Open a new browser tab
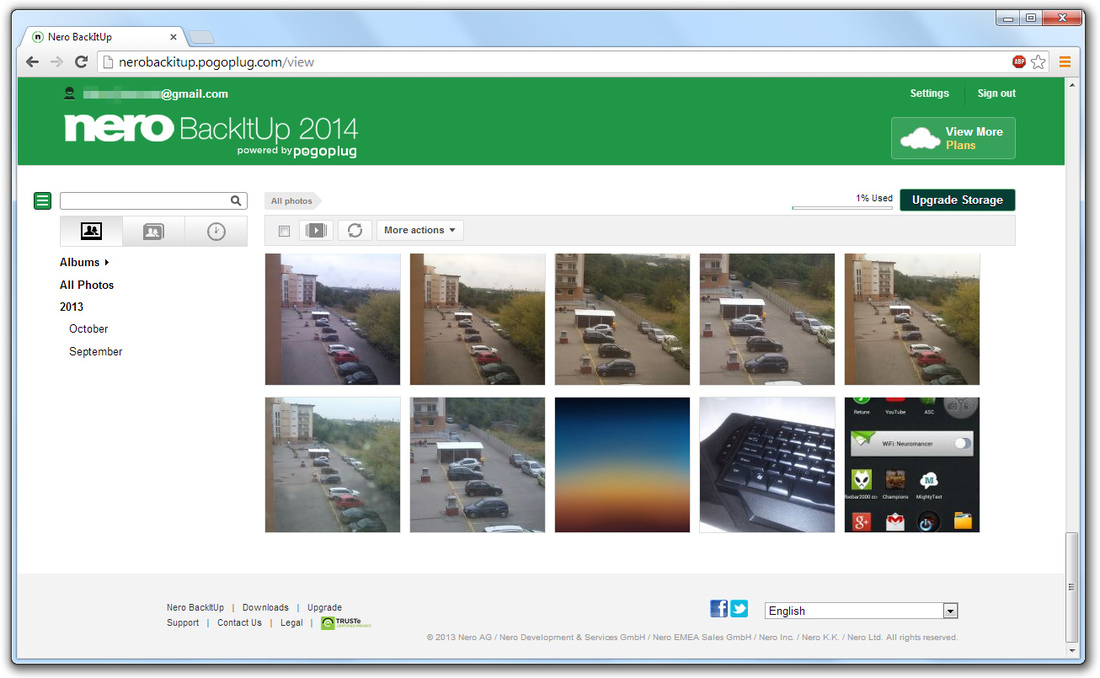The image size is (1100, 678). point(201,37)
